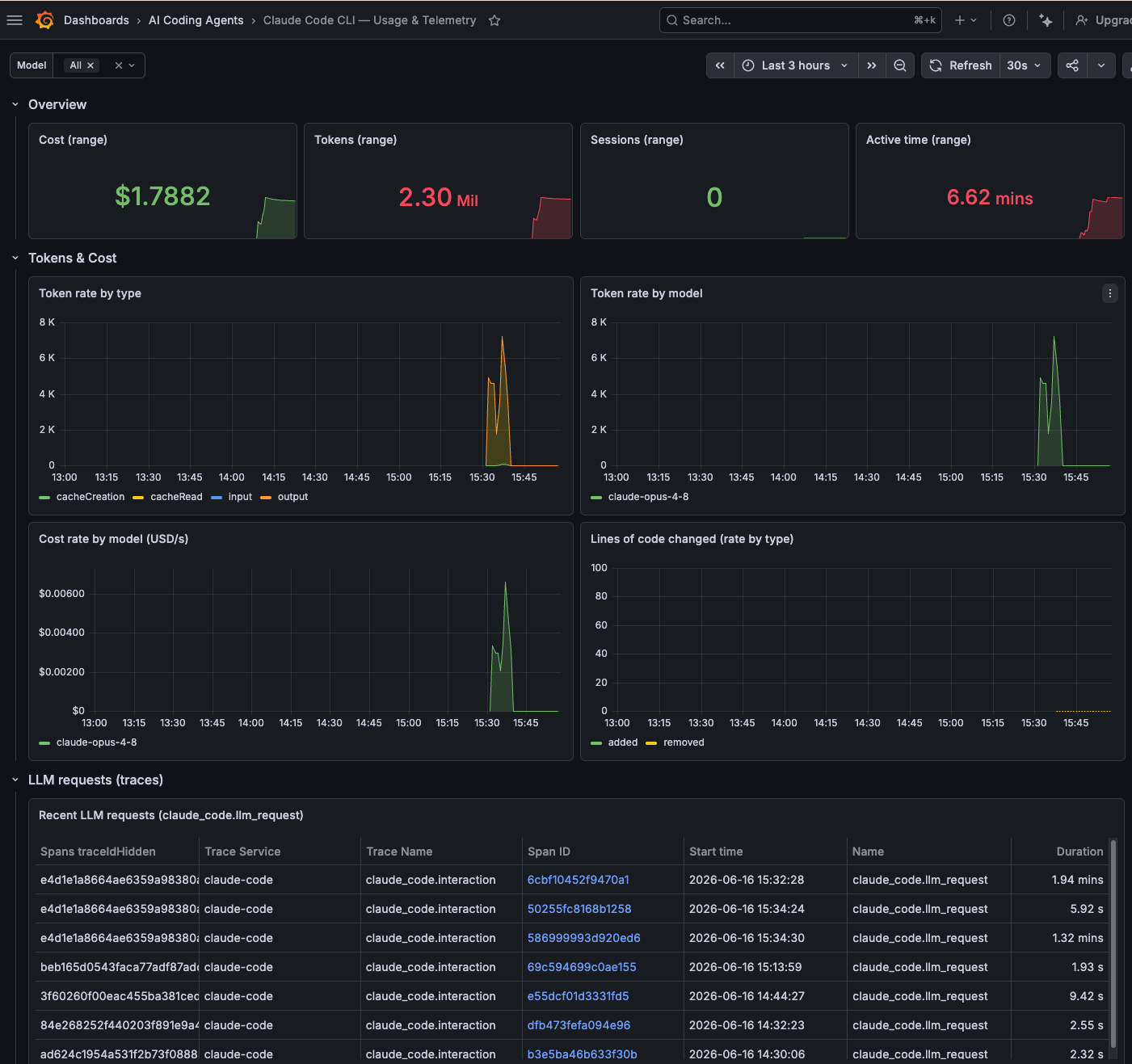Click the orange output legend color marker

coord(266,498)
